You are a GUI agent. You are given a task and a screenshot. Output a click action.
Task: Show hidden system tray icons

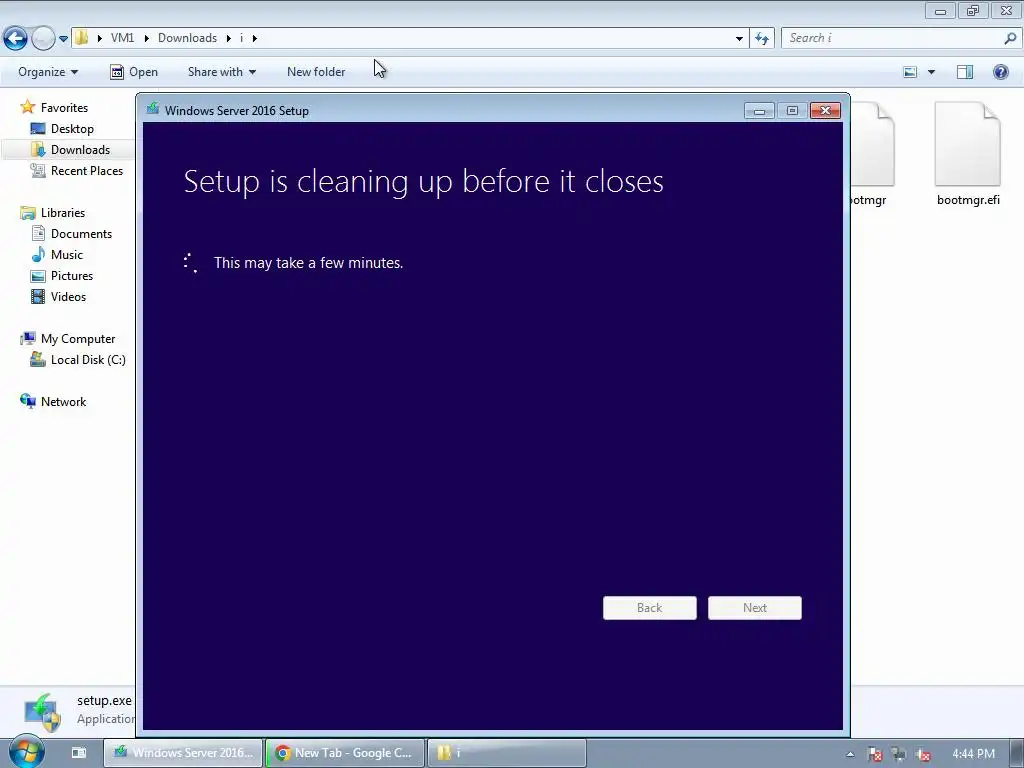tap(850, 754)
